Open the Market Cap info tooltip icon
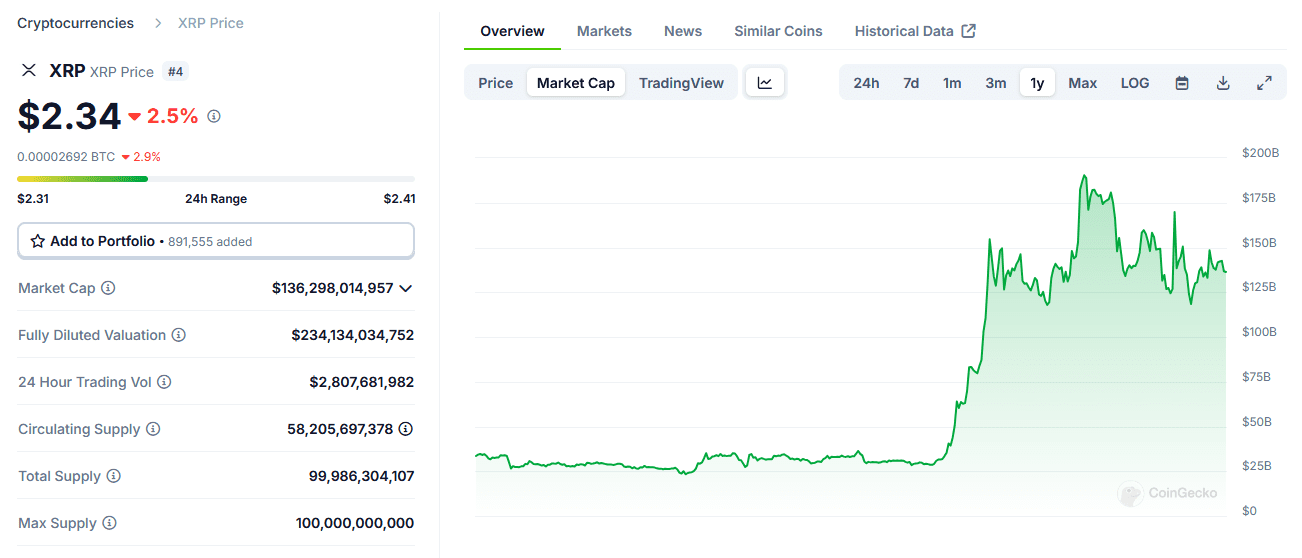Viewport: 1302px width, 558px height. (108, 288)
